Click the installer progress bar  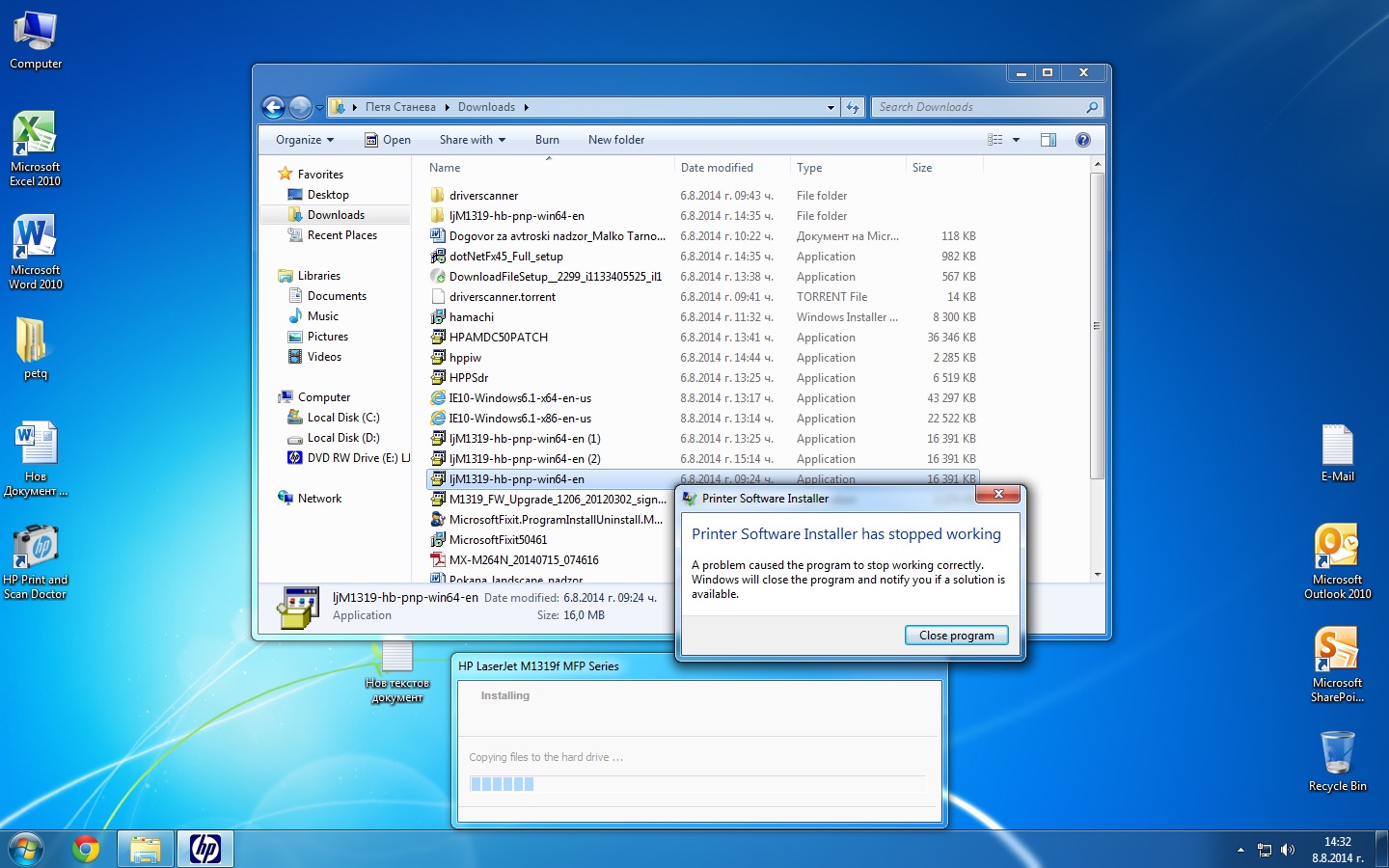tap(696, 784)
